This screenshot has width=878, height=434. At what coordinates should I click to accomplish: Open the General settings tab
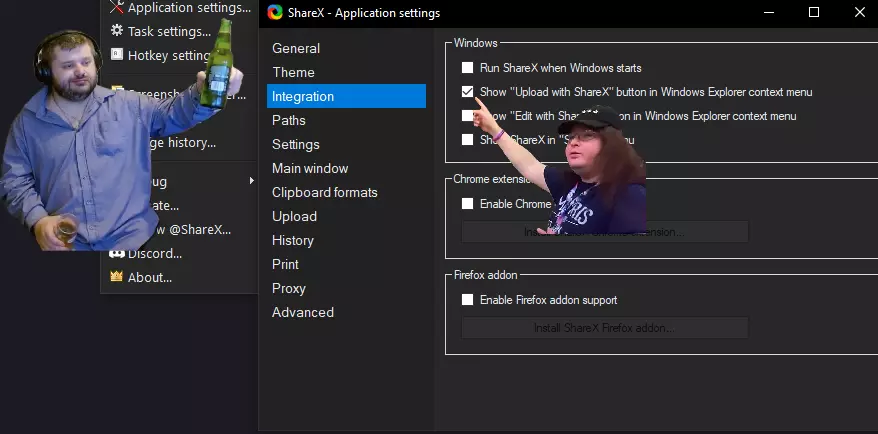(x=346, y=48)
